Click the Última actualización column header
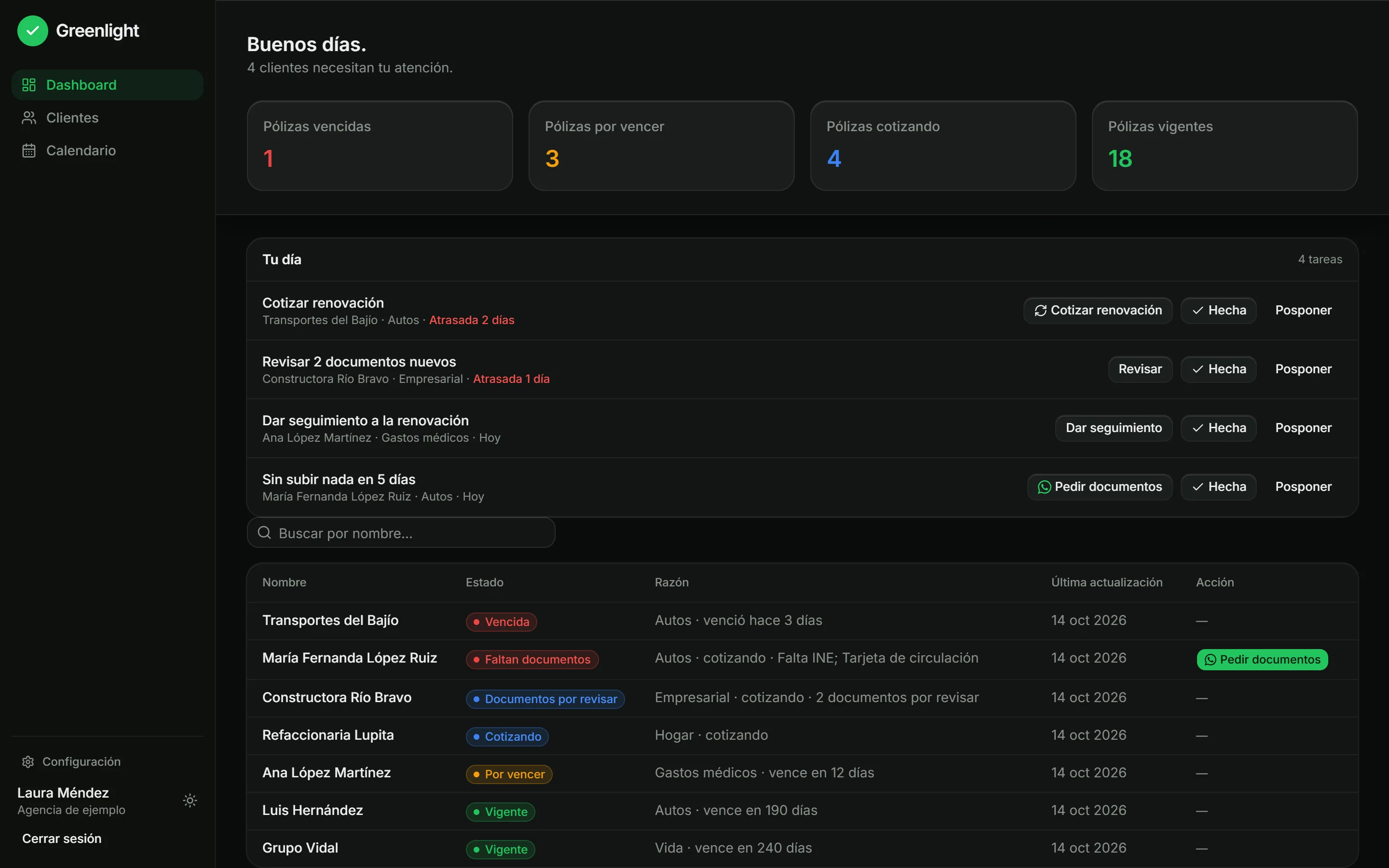This screenshot has height=868, width=1389. click(x=1106, y=582)
